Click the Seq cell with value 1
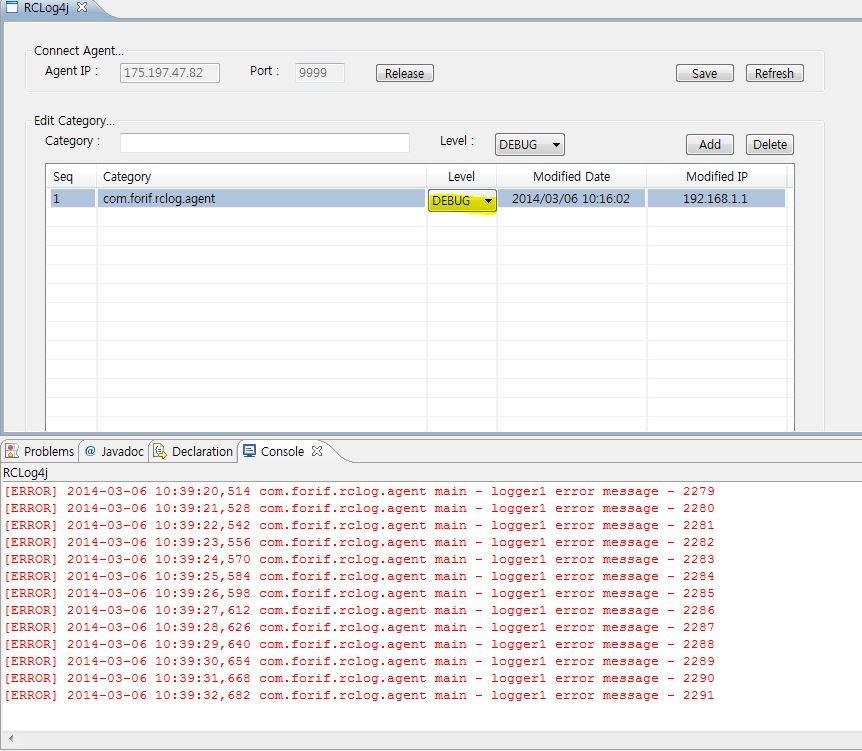Image resolution: width=862 pixels, height=751 pixels. pos(73,198)
